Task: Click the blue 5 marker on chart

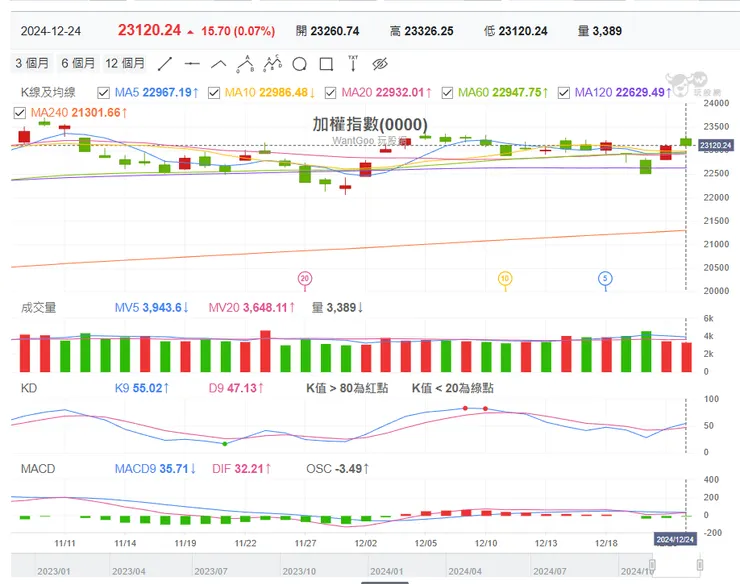Action: click(605, 279)
